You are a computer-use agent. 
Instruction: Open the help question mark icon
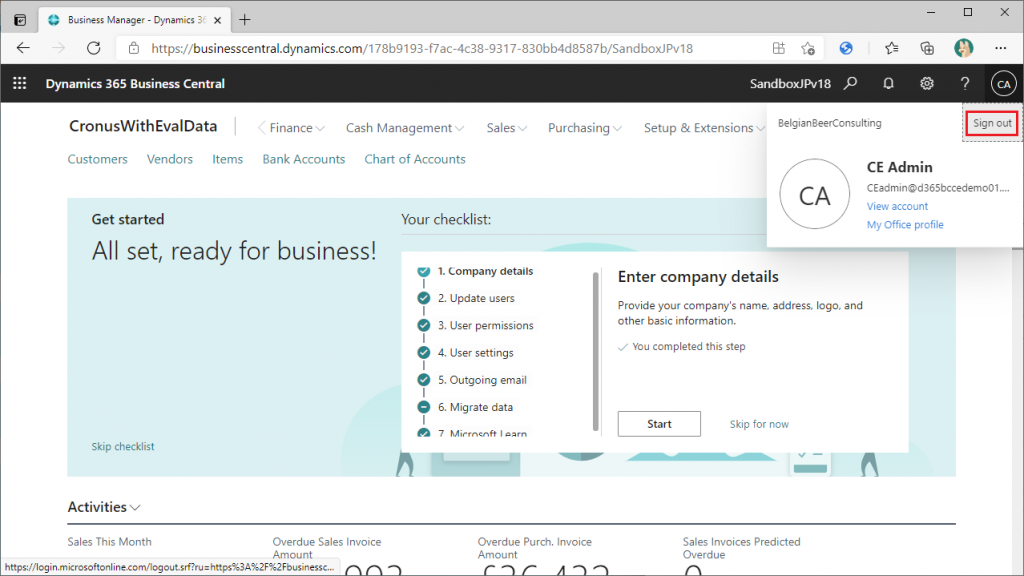click(x=965, y=84)
